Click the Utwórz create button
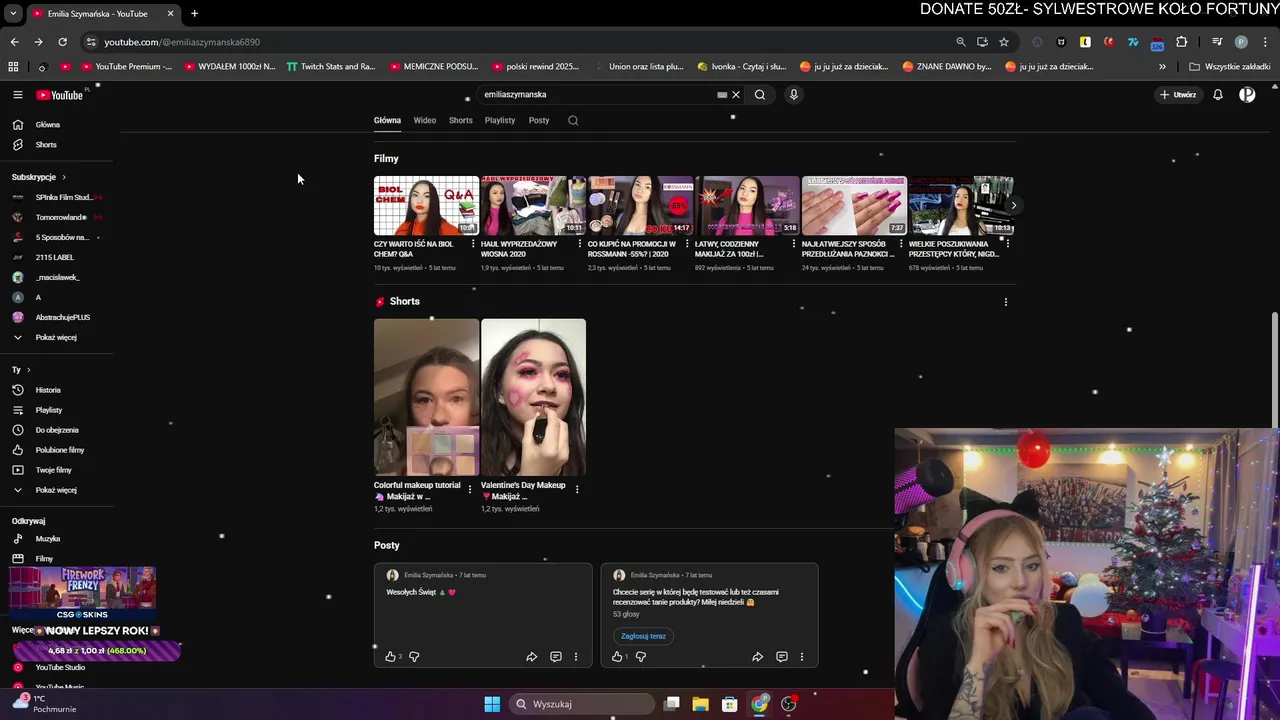Screen dimensions: 1280x720 1178,95
